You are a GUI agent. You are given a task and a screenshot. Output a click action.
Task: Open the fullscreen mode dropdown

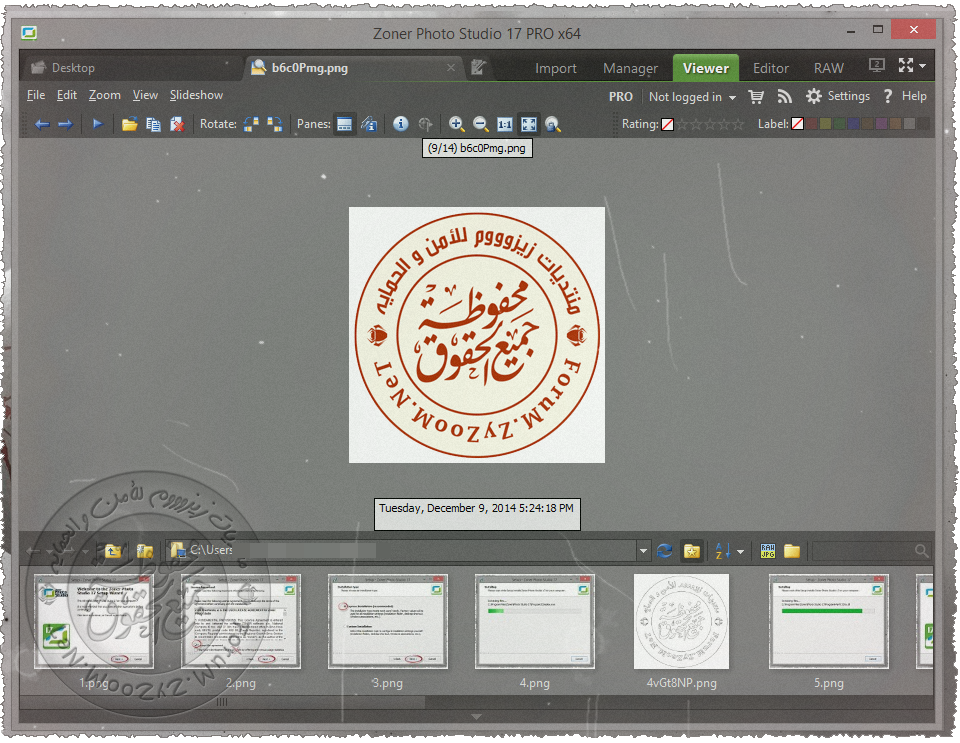click(x=923, y=65)
